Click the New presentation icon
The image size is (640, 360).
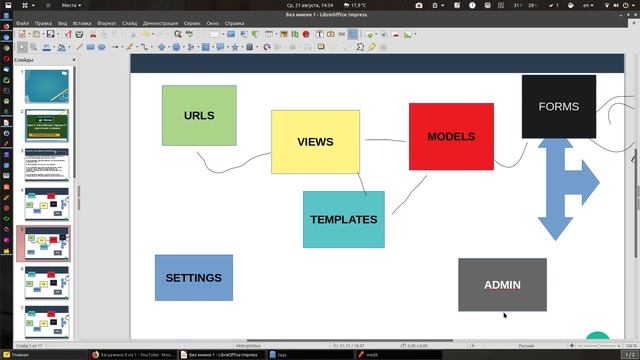pyautogui.click(x=22, y=35)
